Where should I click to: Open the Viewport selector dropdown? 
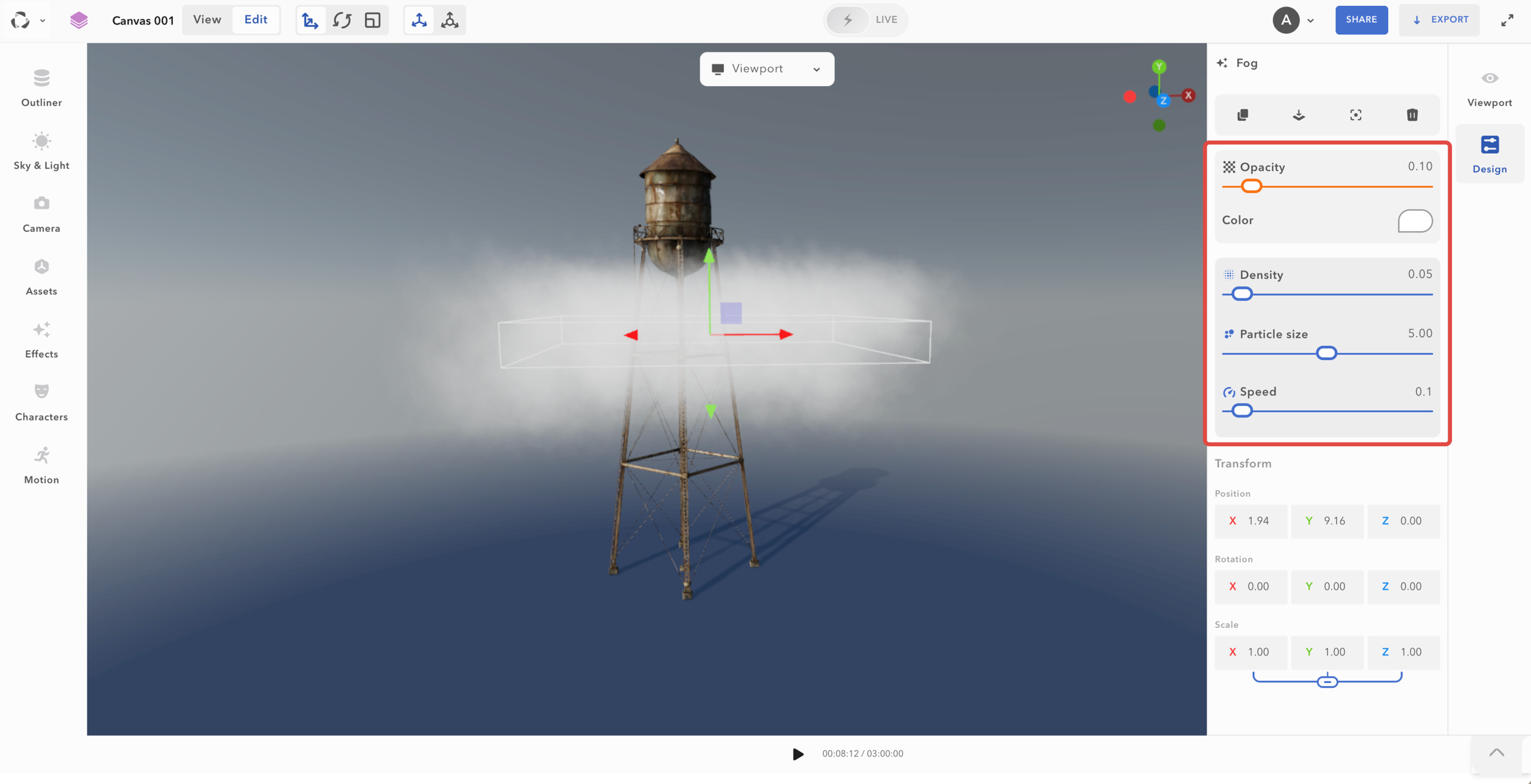(x=816, y=69)
